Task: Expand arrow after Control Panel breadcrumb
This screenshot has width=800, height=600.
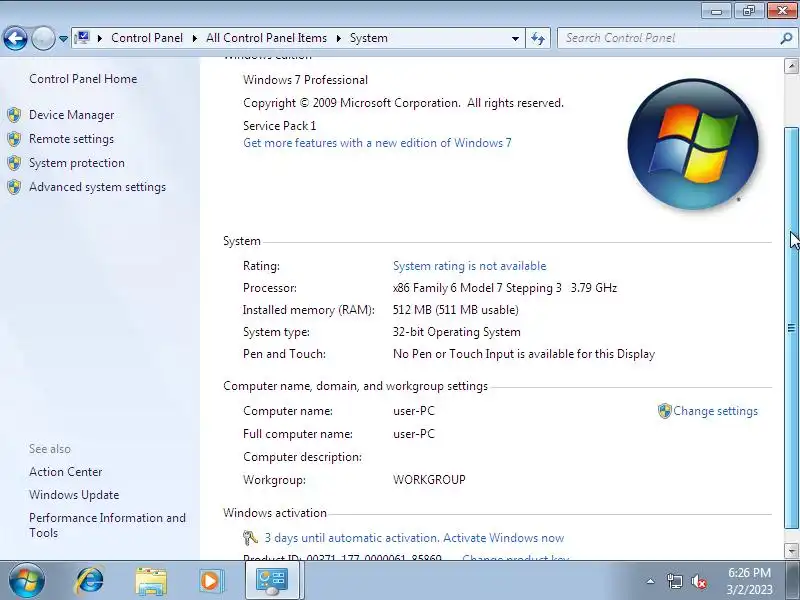Action: pyautogui.click(x=194, y=38)
